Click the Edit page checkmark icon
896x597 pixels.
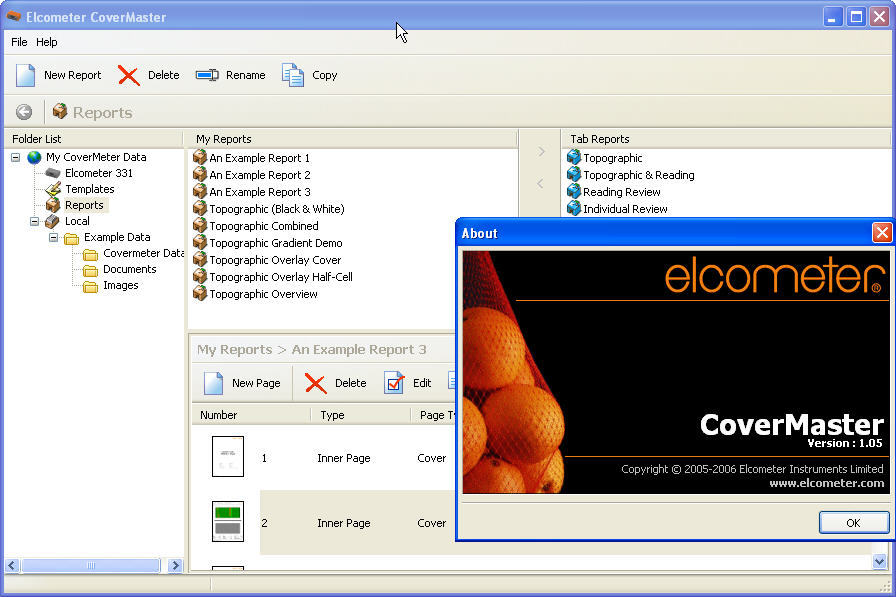(x=394, y=383)
